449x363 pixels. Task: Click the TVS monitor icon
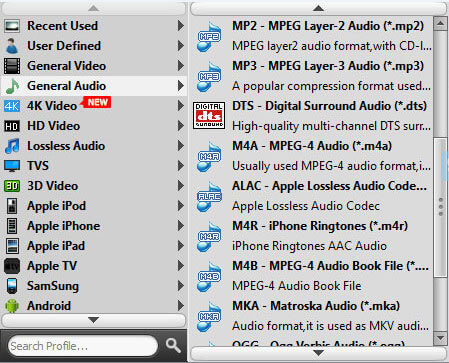[x=12, y=166]
